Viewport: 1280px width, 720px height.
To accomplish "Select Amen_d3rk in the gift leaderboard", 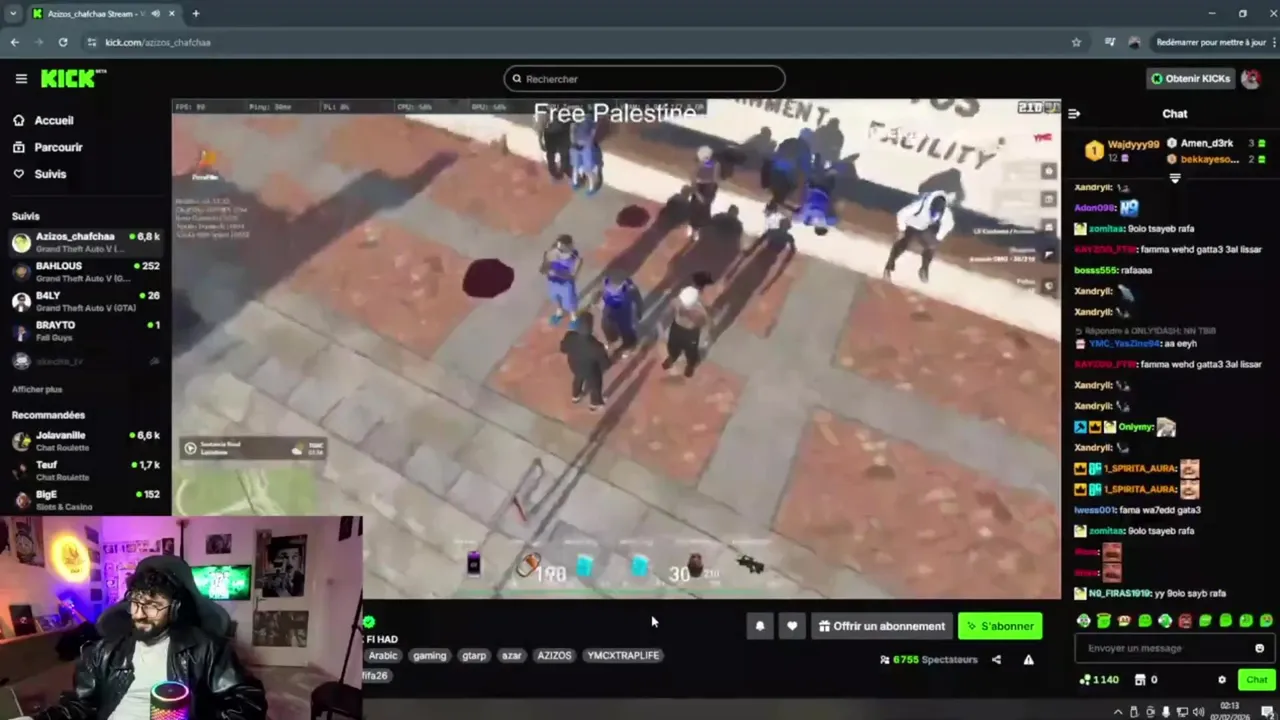I will coord(1207,144).
